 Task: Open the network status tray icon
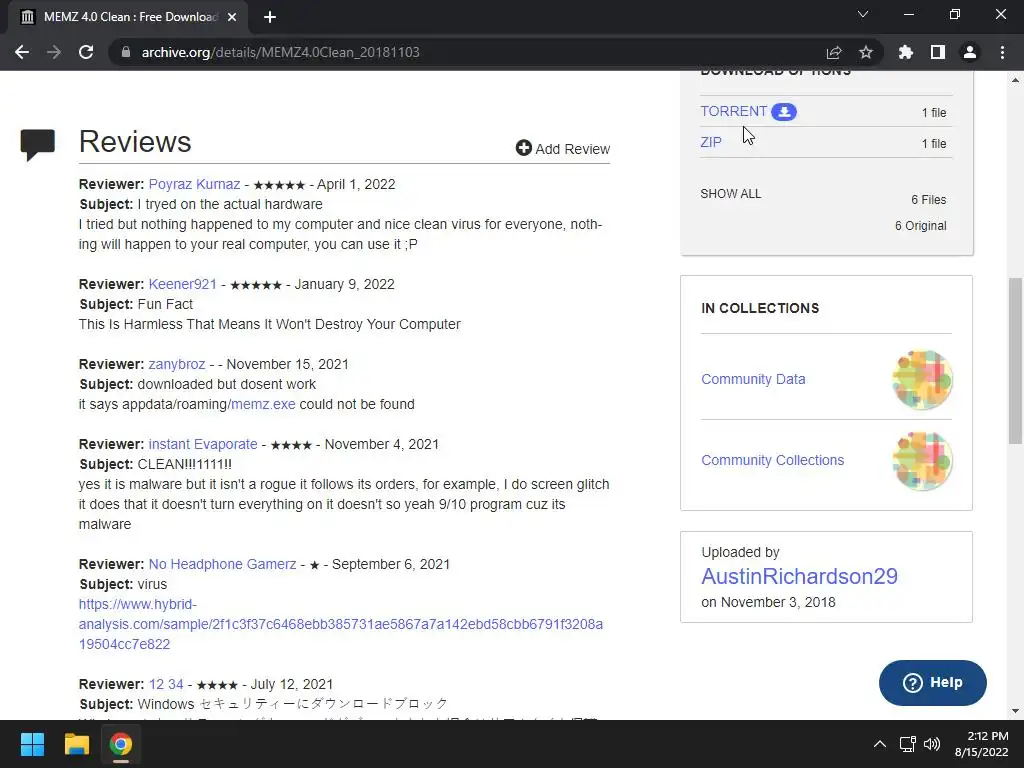pyautogui.click(x=907, y=744)
